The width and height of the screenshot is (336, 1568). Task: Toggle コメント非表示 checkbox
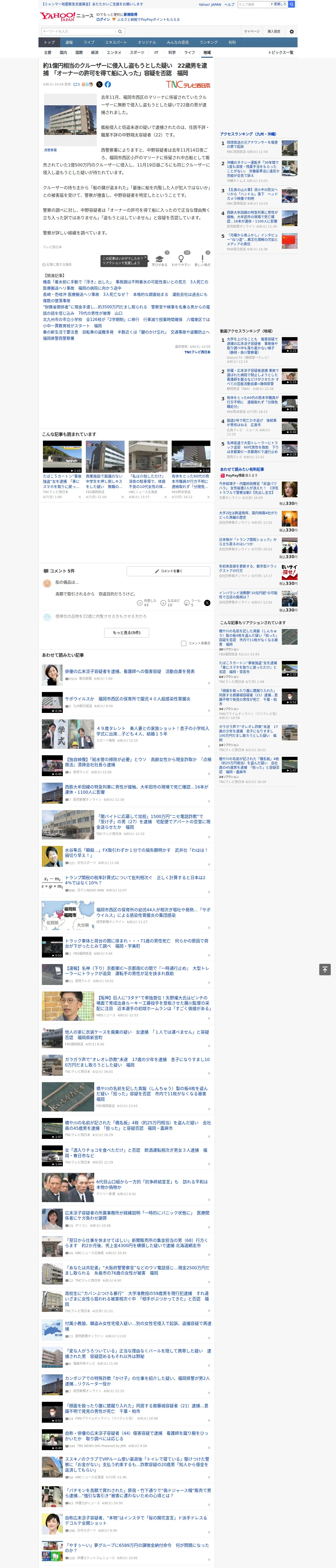tap(183, 643)
